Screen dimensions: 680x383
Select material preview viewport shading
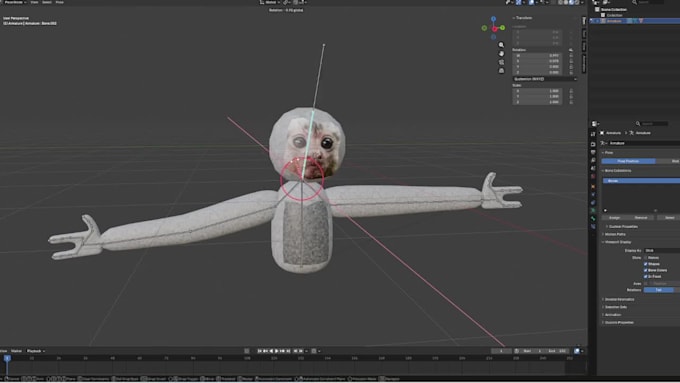coord(572,2)
